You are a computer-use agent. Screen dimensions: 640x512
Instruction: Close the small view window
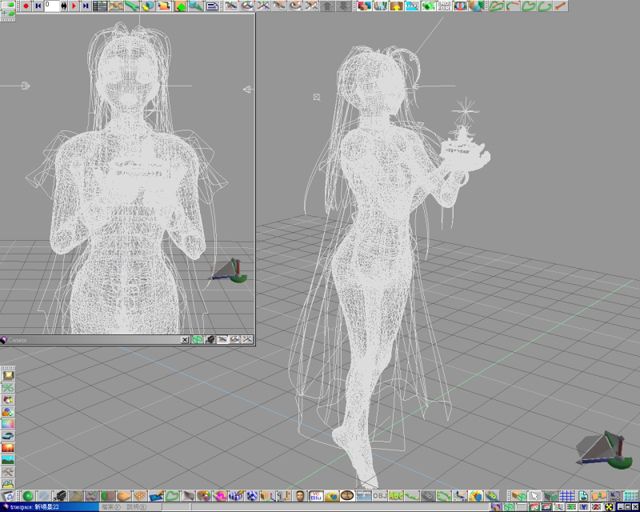pyautogui.click(x=185, y=340)
